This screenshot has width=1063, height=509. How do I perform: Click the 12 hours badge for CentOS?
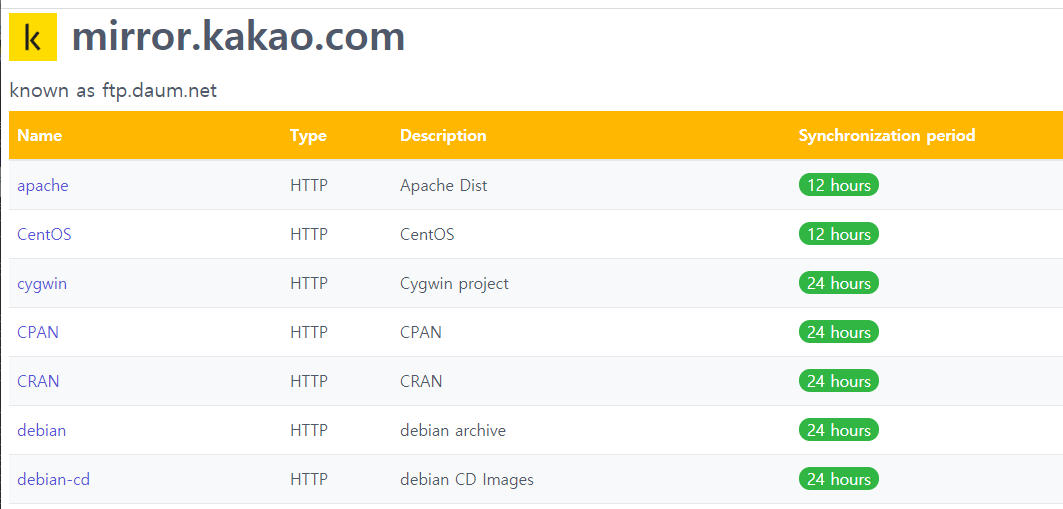pyautogui.click(x=839, y=234)
